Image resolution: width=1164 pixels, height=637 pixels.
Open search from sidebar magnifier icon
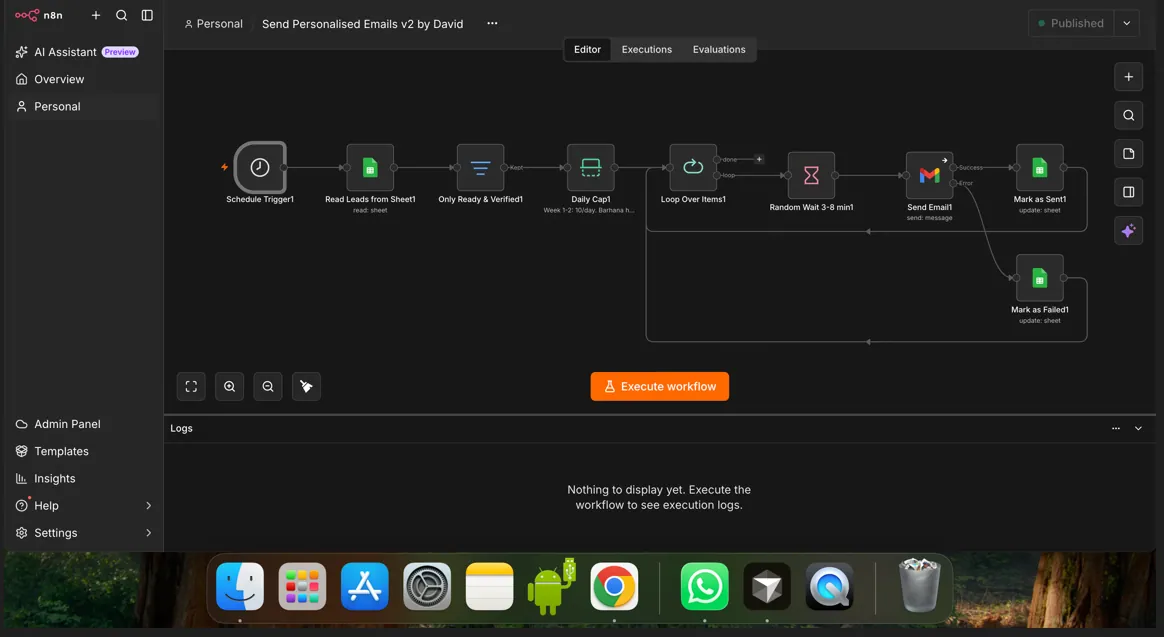122,15
